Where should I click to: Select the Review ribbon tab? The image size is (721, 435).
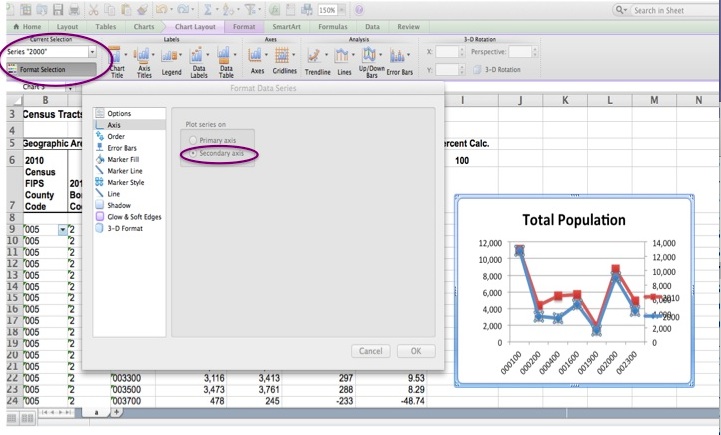(408, 27)
